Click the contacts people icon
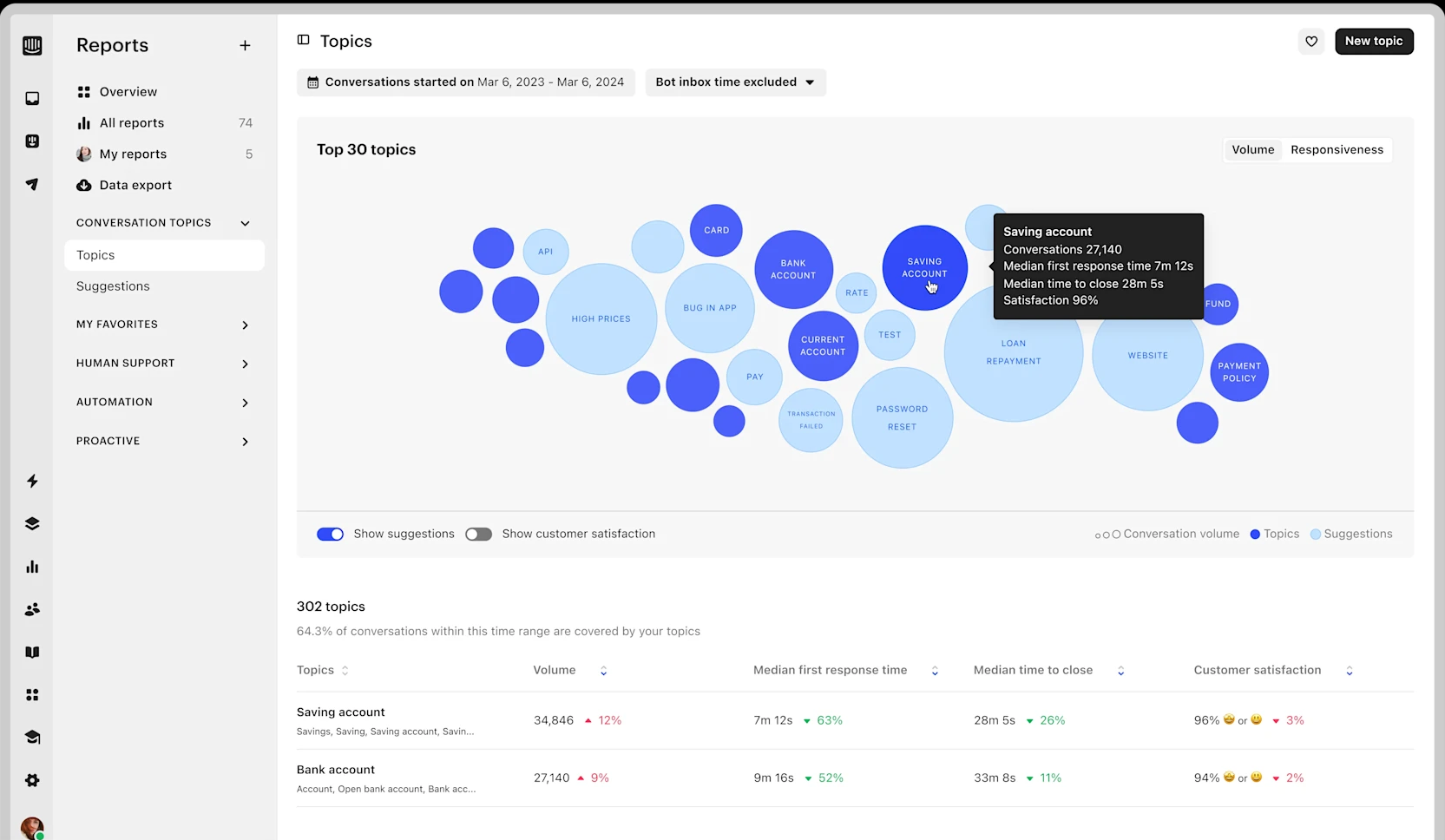 (32, 610)
